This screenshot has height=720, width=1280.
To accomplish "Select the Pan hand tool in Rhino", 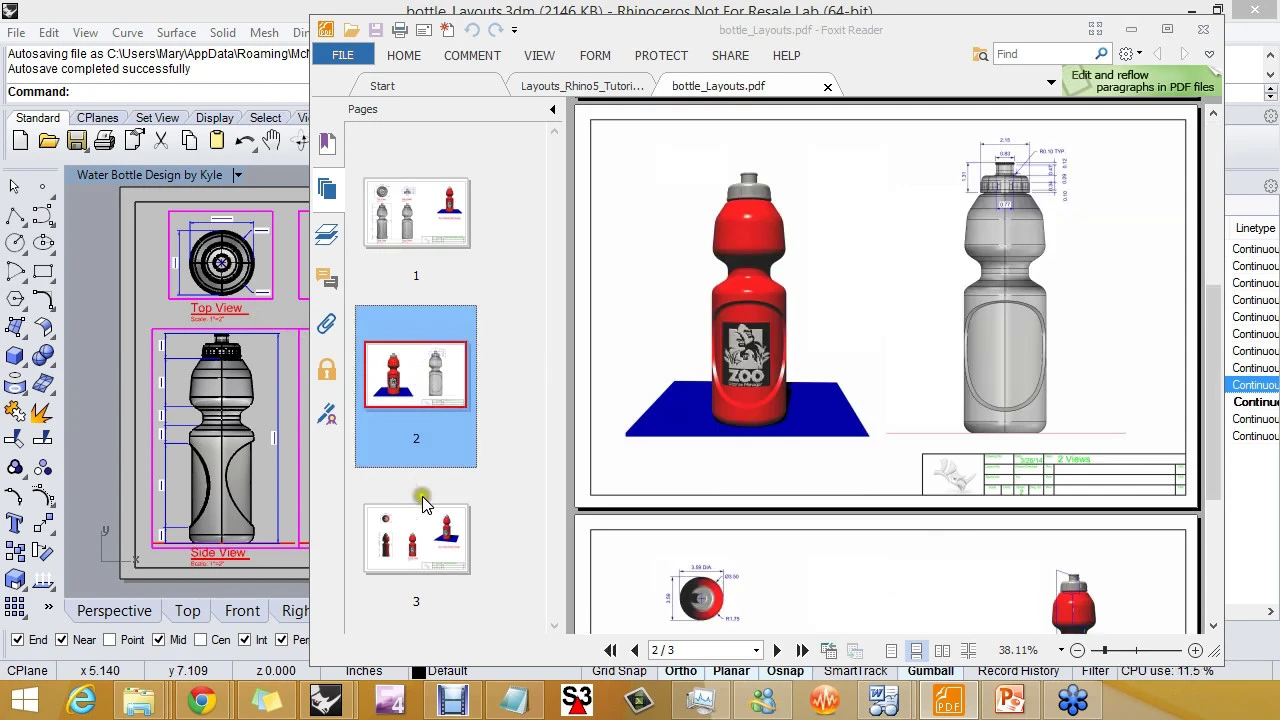I will pyautogui.click(x=272, y=141).
